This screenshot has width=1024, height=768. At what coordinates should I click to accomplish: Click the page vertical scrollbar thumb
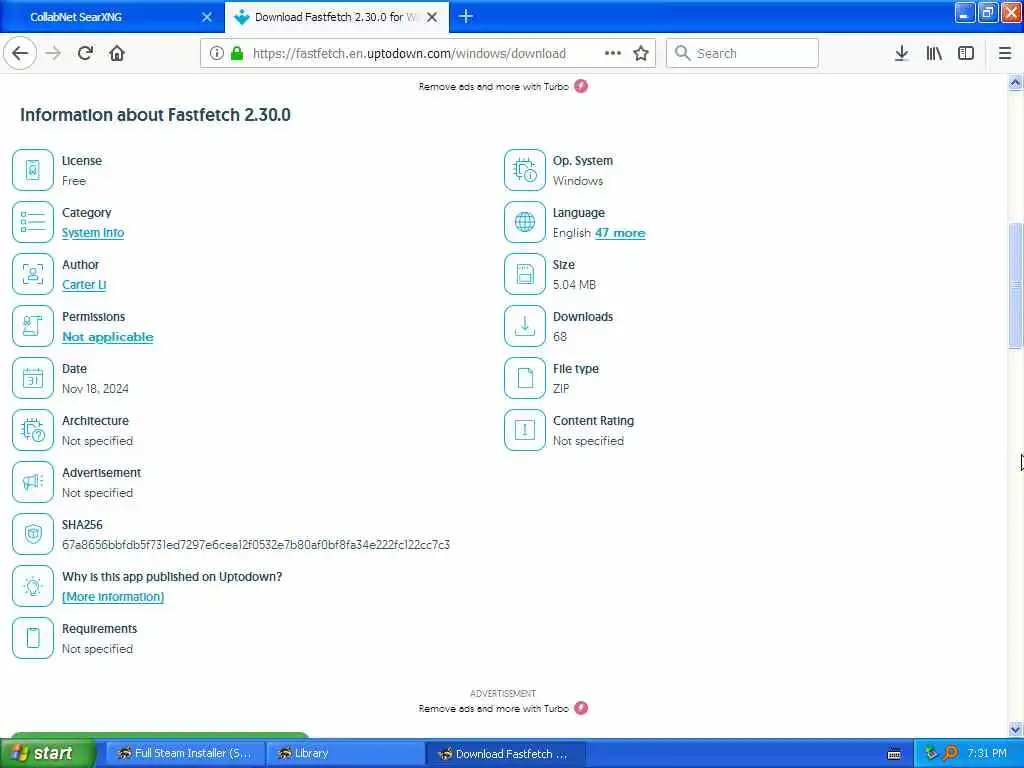(x=1015, y=286)
